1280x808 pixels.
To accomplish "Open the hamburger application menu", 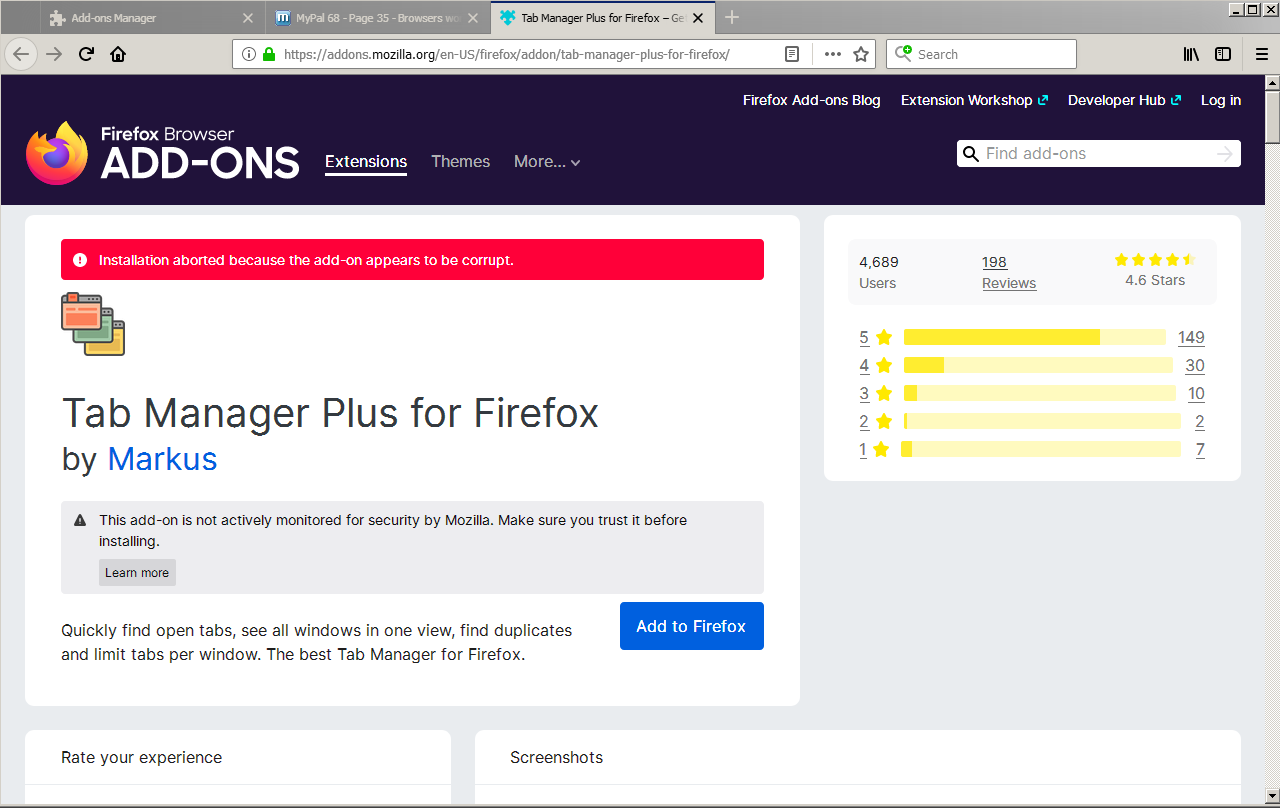I will point(1261,54).
